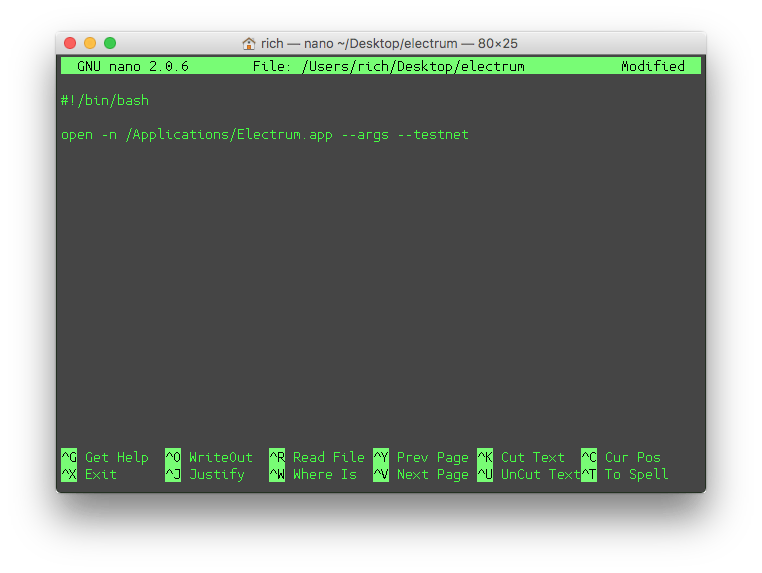762x573 pixels.
Task: Click the home folder icon in title bar
Action: pos(249,44)
